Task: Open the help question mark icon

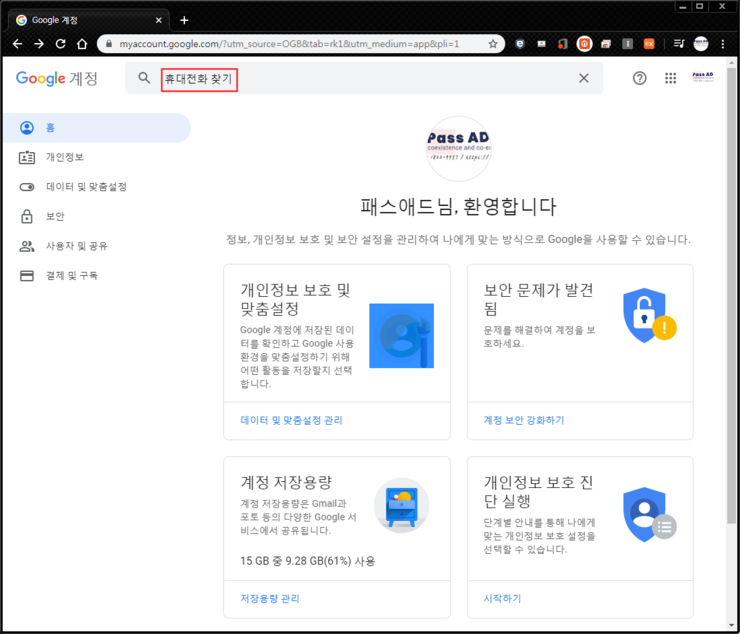Action: point(639,78)
